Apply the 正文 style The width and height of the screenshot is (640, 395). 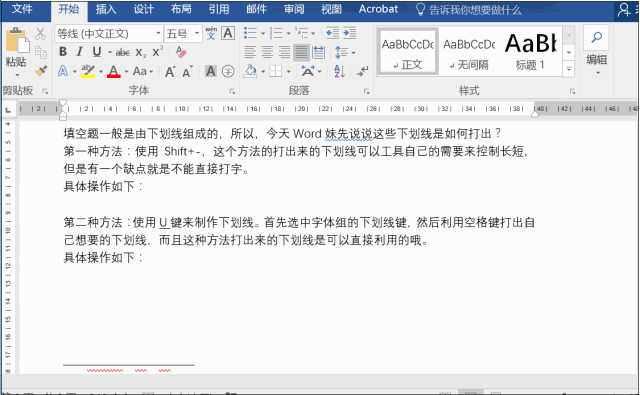(x=407, y=51)
